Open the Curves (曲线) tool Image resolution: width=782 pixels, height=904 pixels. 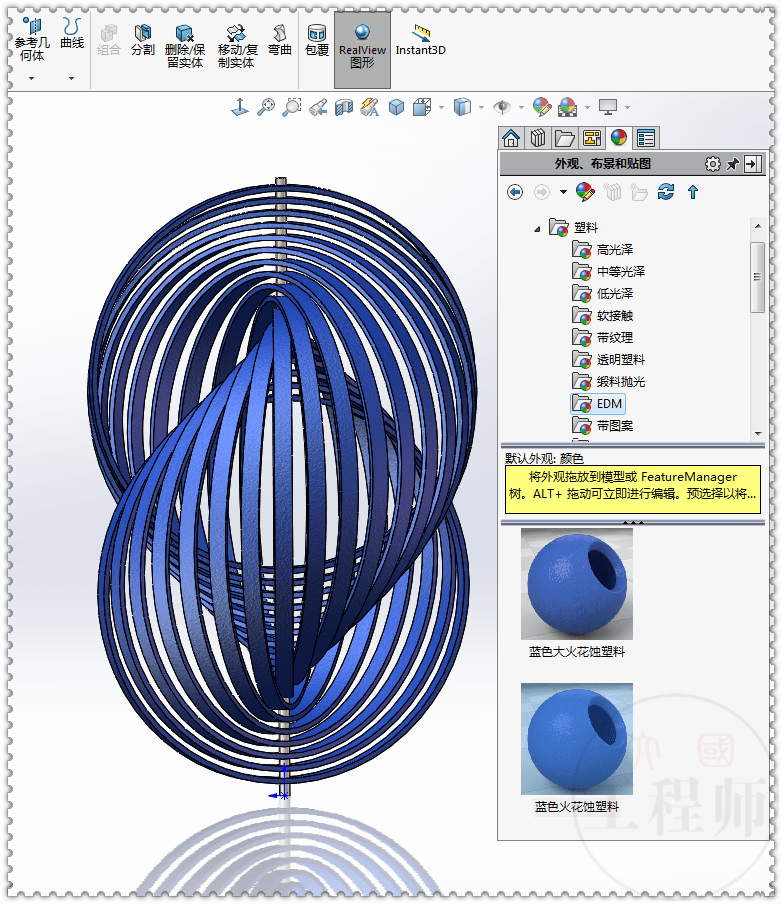(72, 33)
